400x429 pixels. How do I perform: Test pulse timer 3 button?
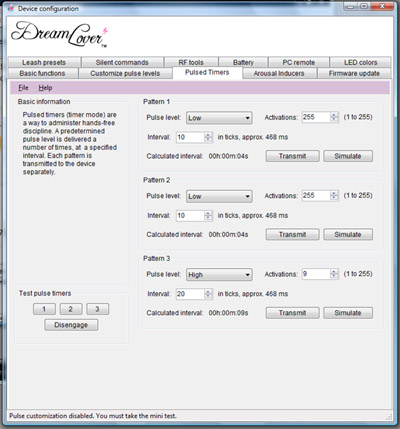[97, 309]
